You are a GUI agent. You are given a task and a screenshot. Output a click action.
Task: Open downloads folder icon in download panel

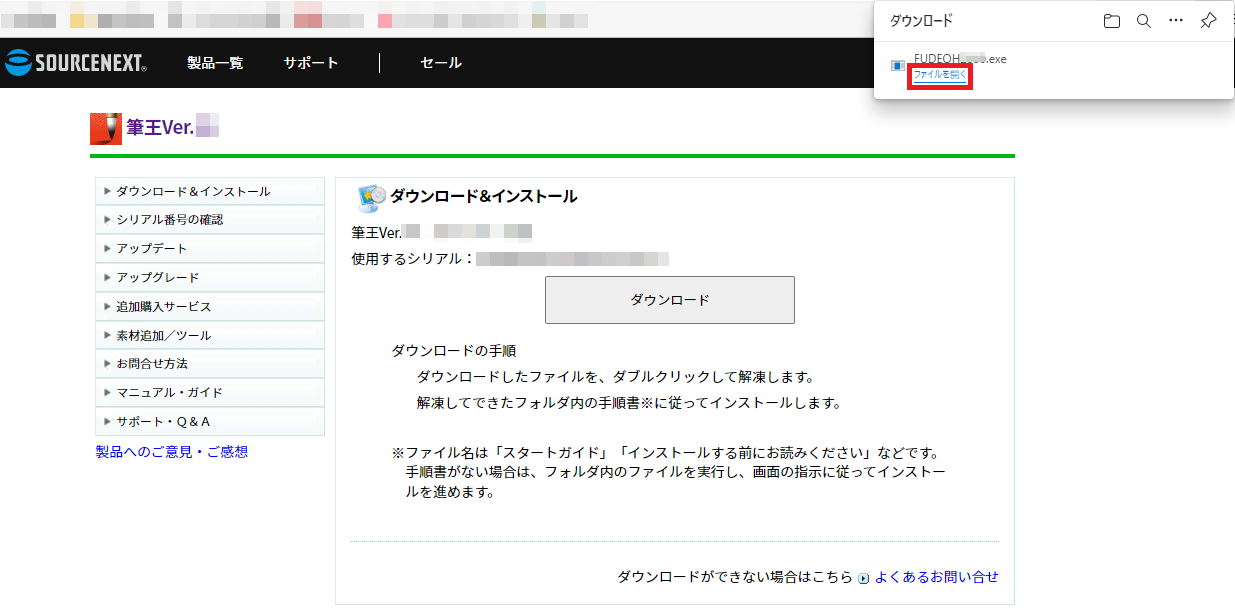[1112, 21]
